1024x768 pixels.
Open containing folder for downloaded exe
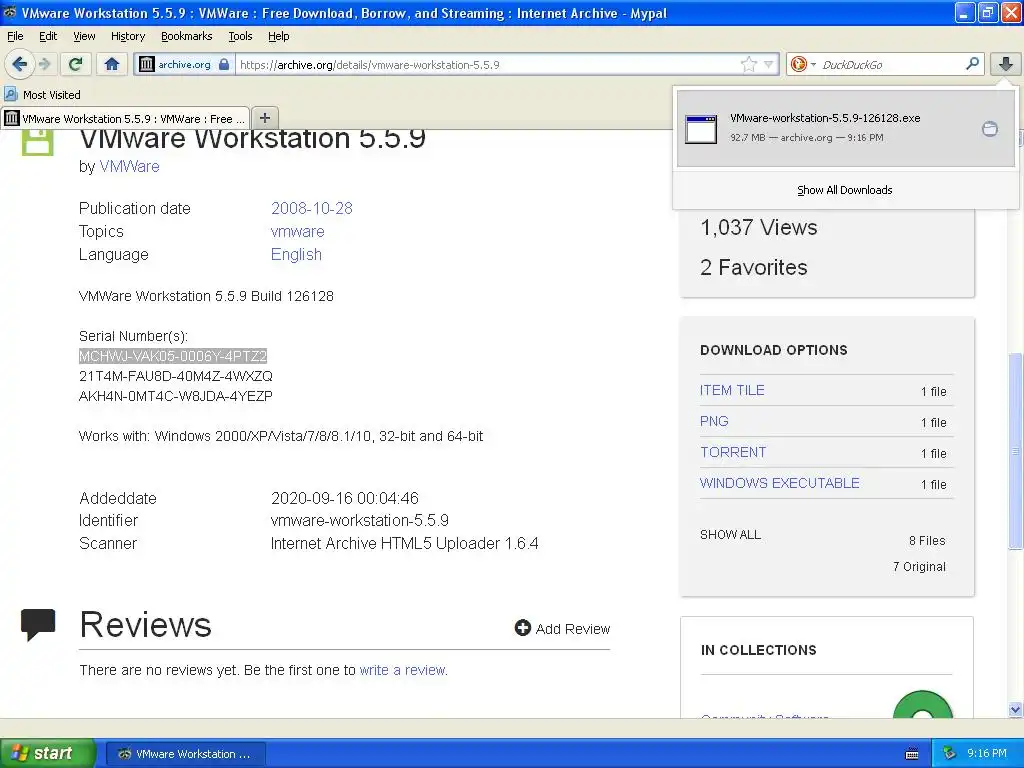(x=990, y=129)
